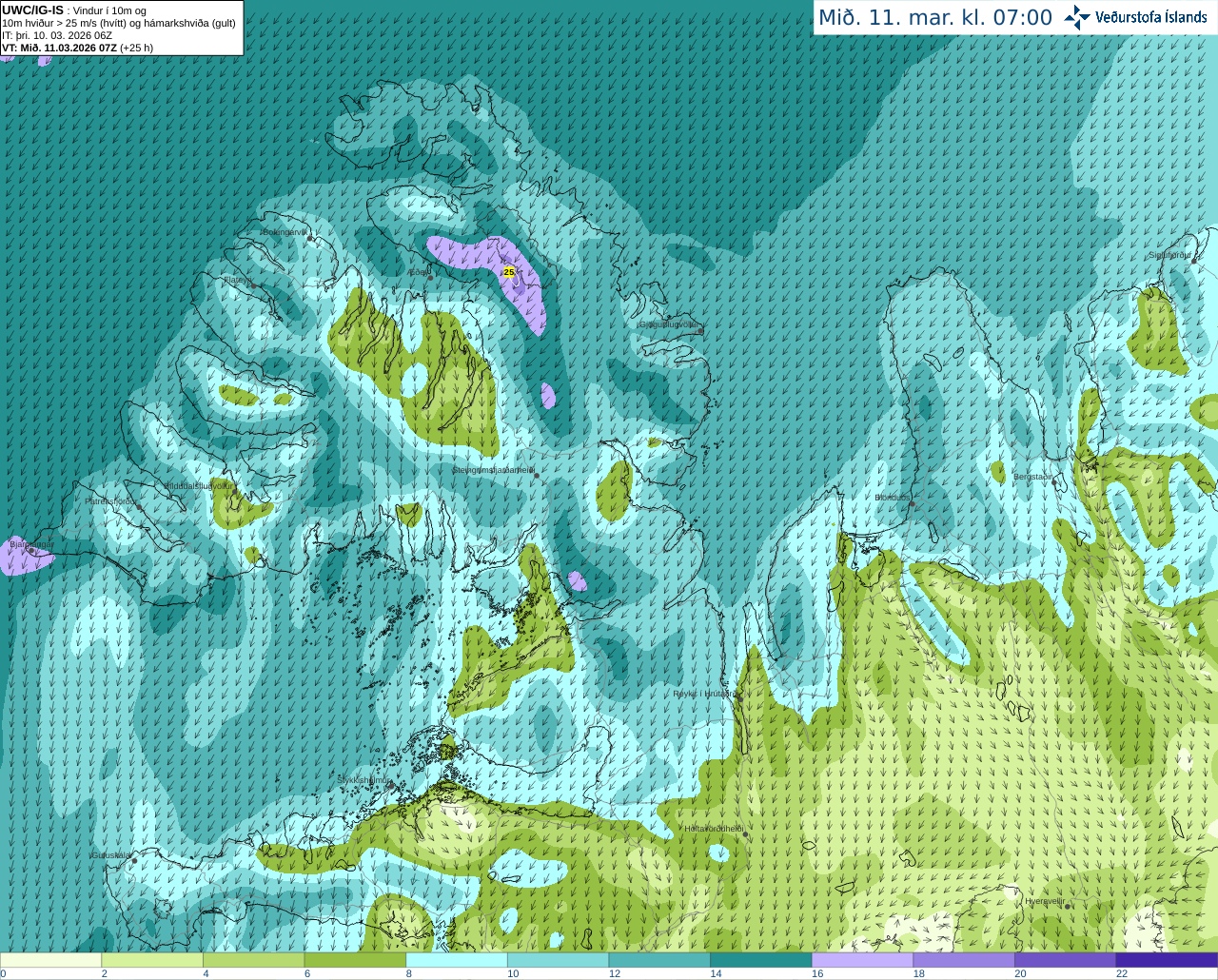Image resolution: width=1218 pixels, height=980 pixels.
Task: Select the Bergstaðir station label
Action: tap(1033, 477)
